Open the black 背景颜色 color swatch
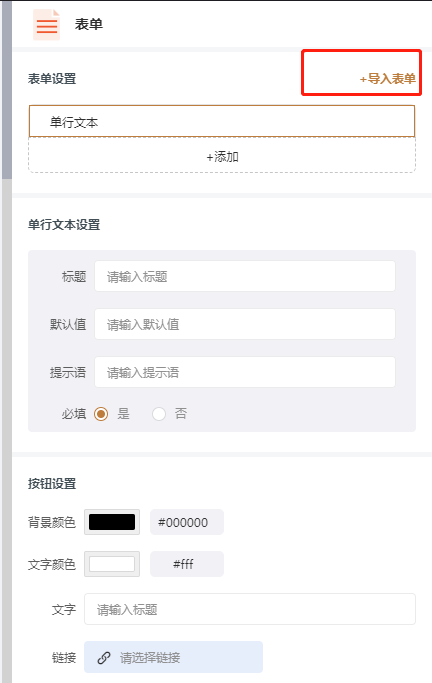 click(112, 522)
